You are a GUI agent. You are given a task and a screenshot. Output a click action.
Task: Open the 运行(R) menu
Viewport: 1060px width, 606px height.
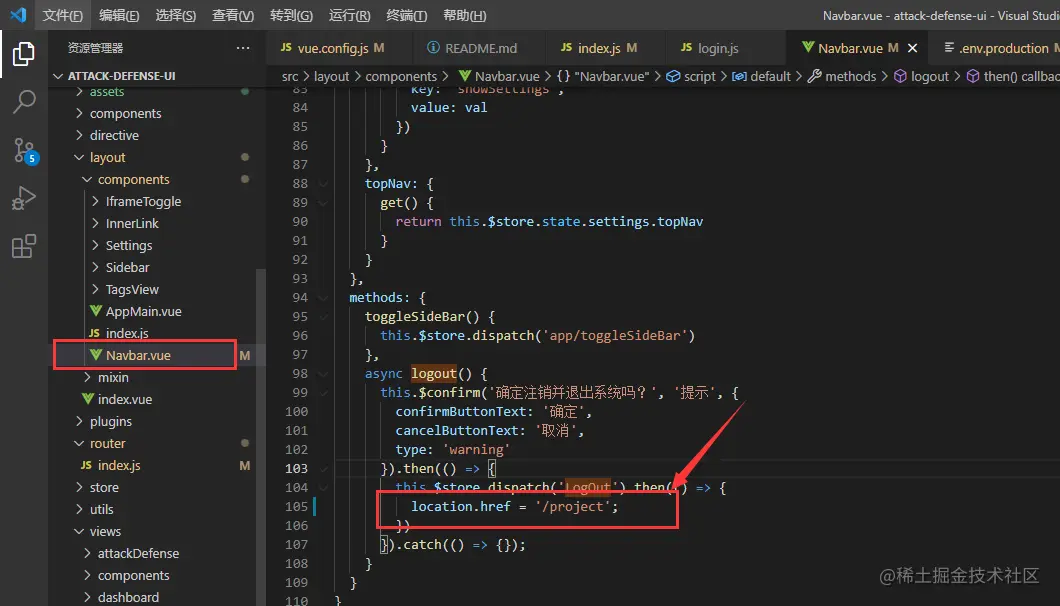(350, 15)
